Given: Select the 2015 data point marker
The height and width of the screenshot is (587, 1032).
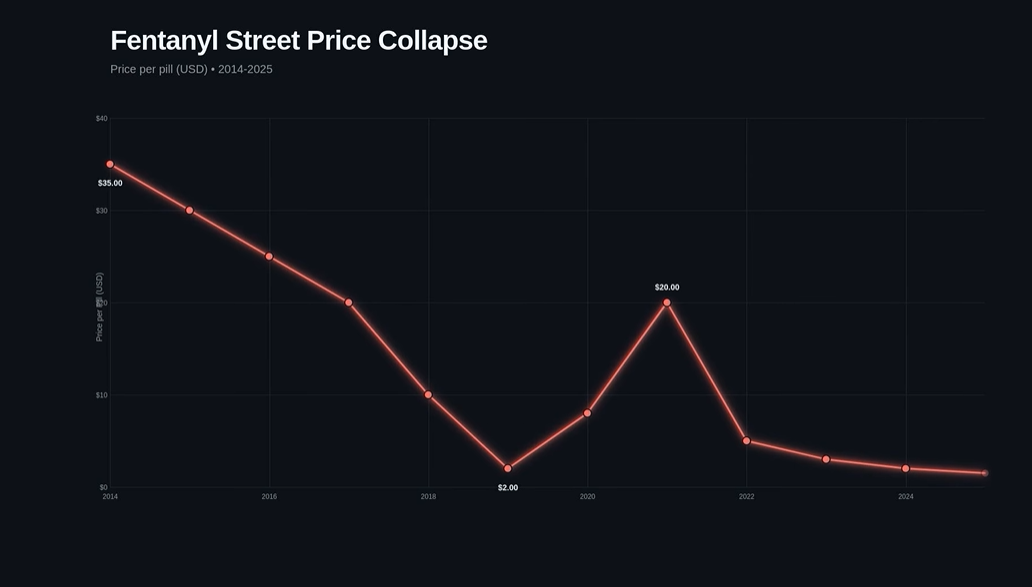Looking at the screenshot, I should tap(190, 210).
